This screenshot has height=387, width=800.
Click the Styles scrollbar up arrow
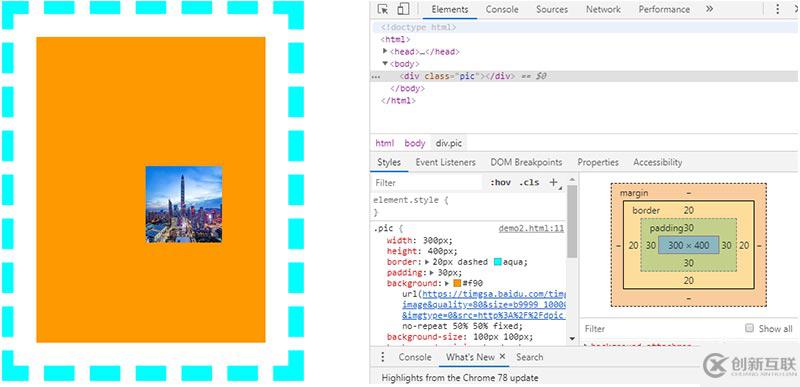point(572,180)
